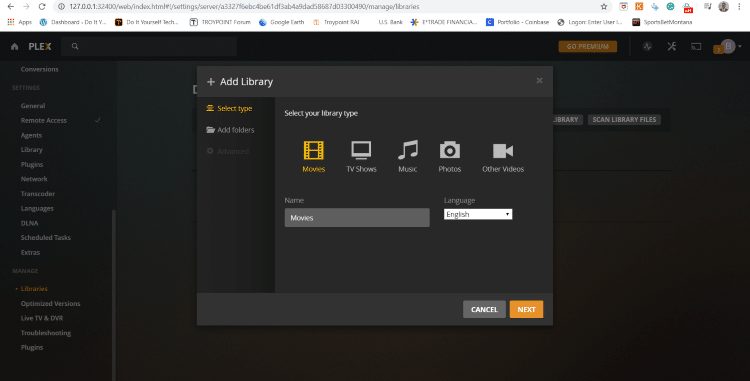Click the browser back arrow
The width and height of the screenshot is (750, 381).
click(11, 7)
